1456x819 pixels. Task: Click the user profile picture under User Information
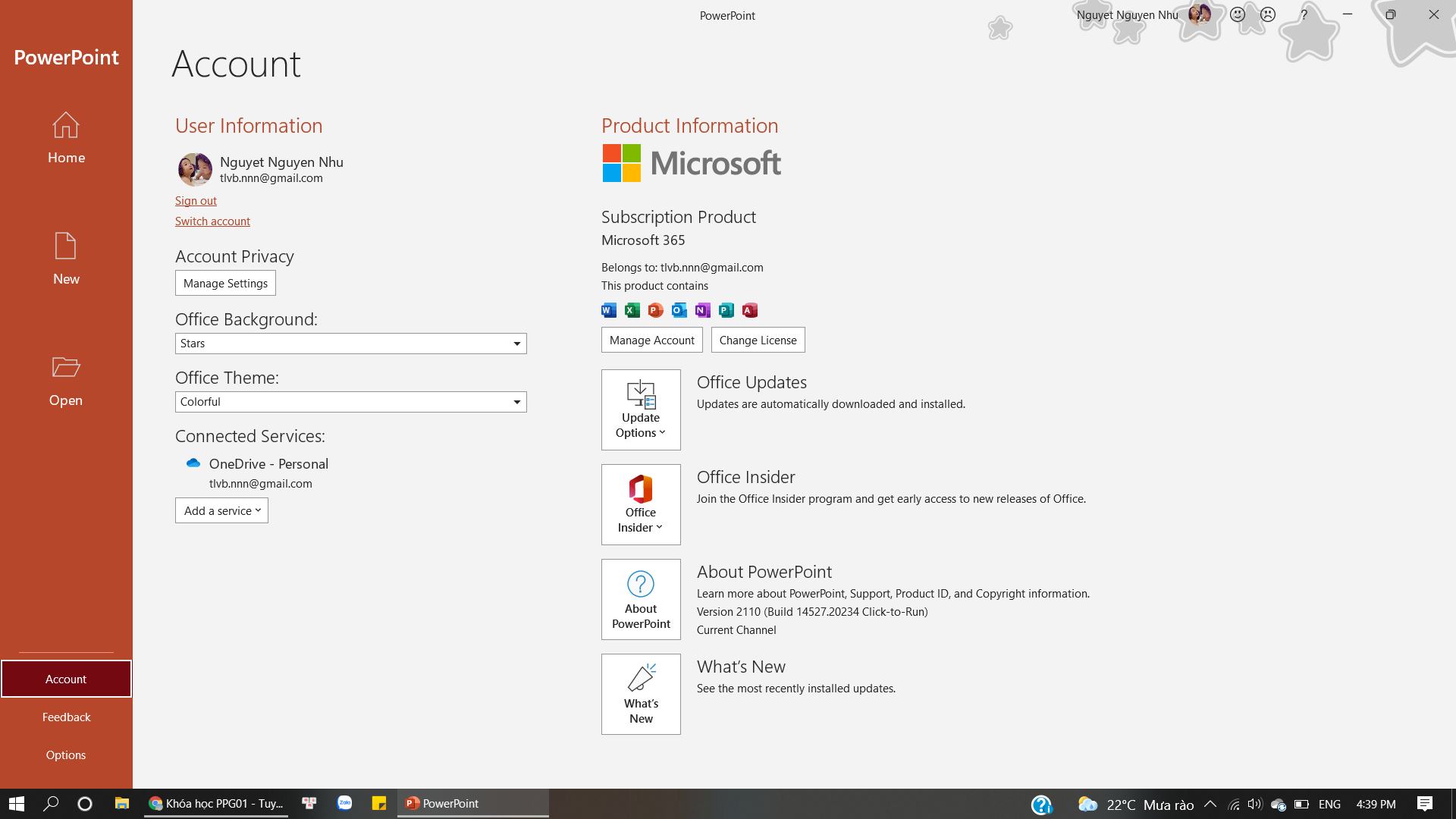pos(195,169)
